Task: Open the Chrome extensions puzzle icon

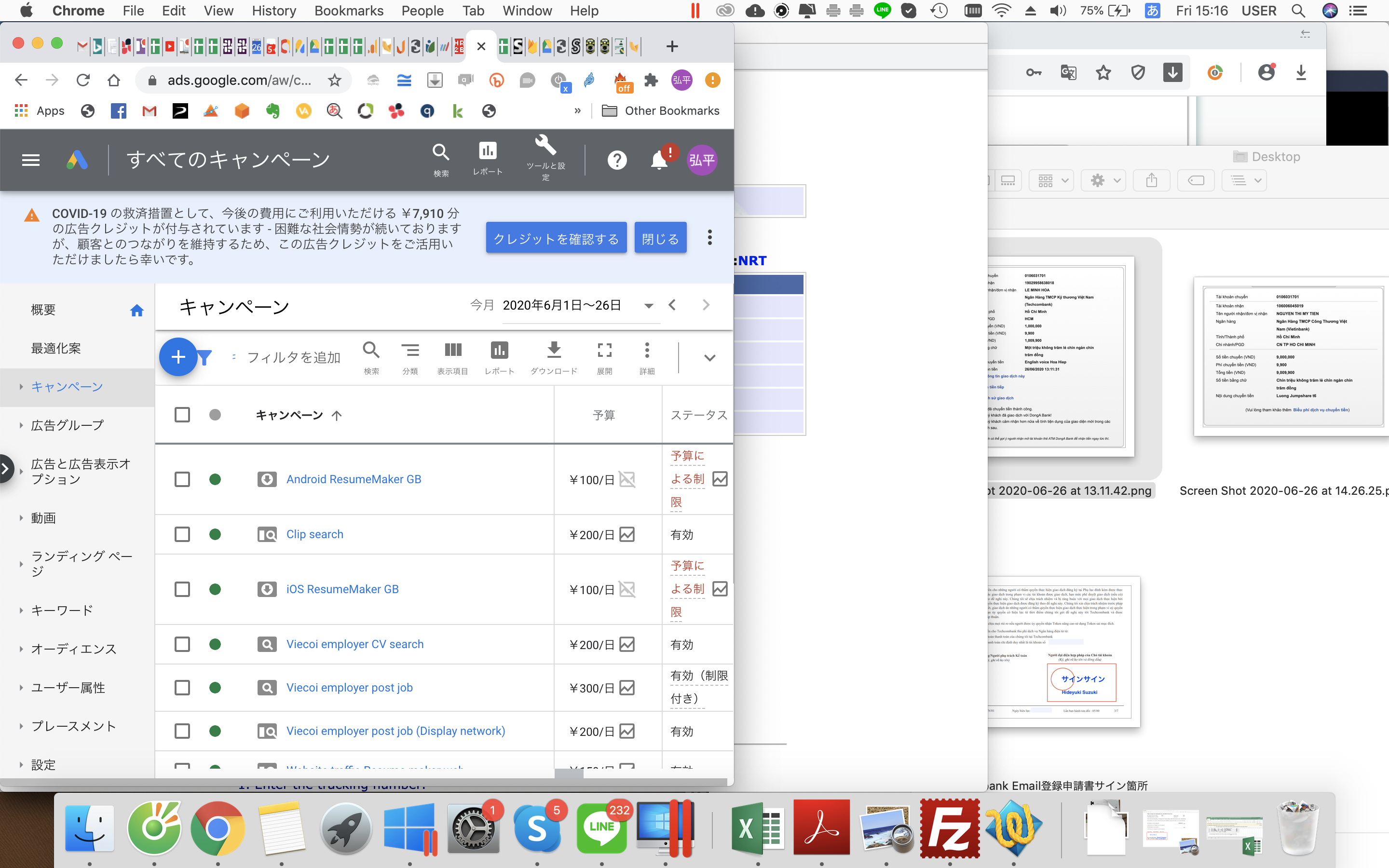Action: pos(651,80)
